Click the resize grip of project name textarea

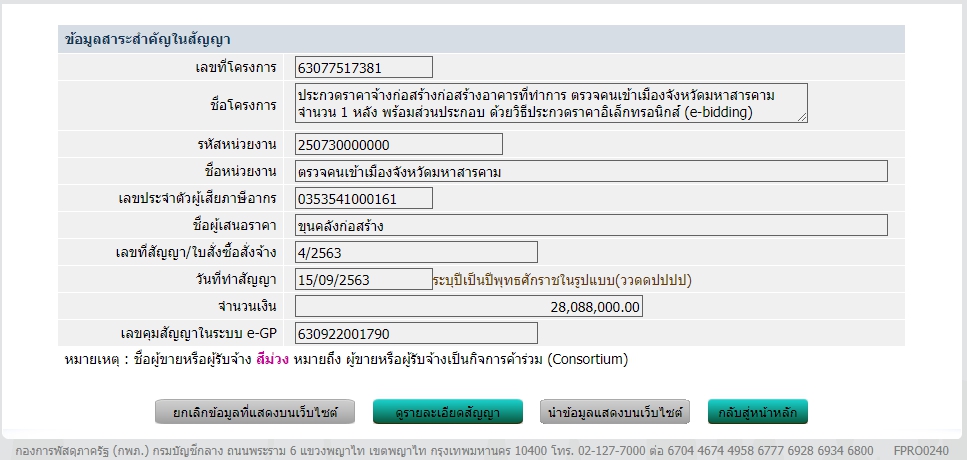tap(802, 118)
